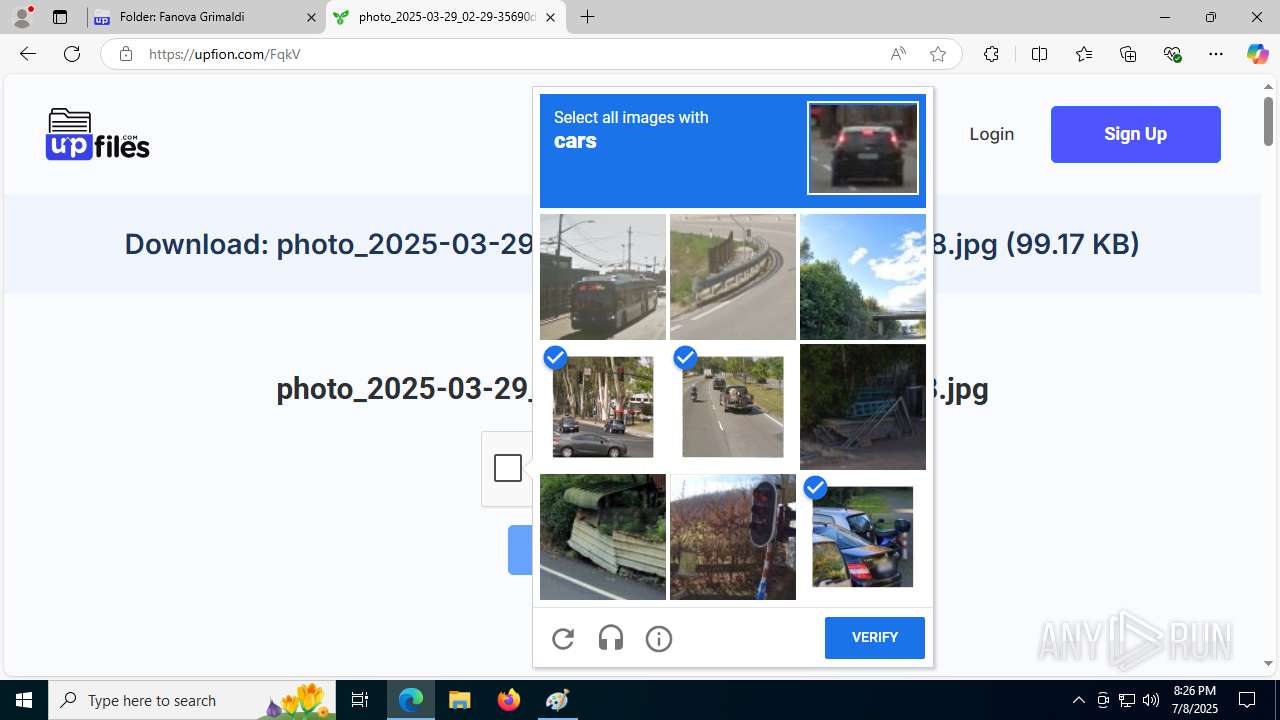
Task: View site information lock icon
Action: click(x=125, y=54)
